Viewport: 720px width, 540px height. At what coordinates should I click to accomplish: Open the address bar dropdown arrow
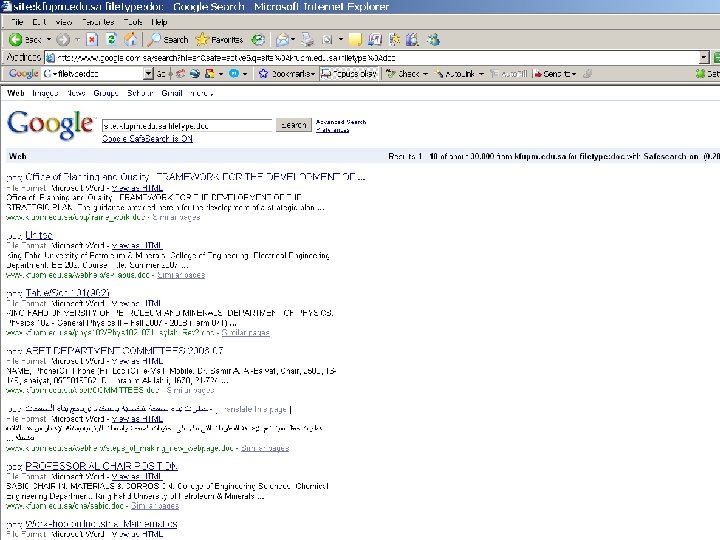pos(704,58)
